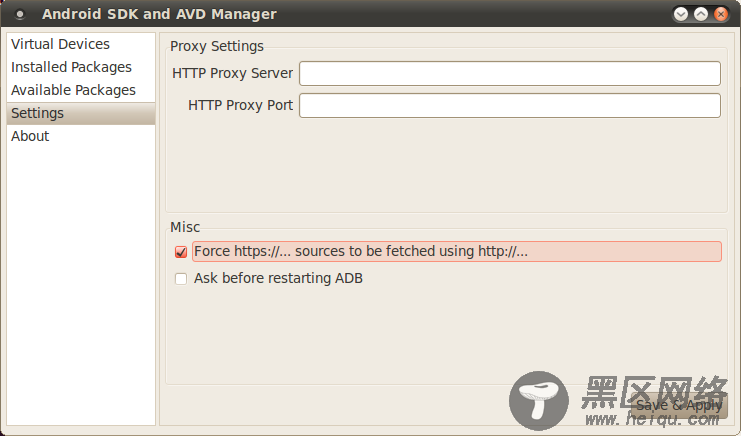This screenshot has width=741, height=436.
Task: Go to Available Packages
Action: click(81, 90)
